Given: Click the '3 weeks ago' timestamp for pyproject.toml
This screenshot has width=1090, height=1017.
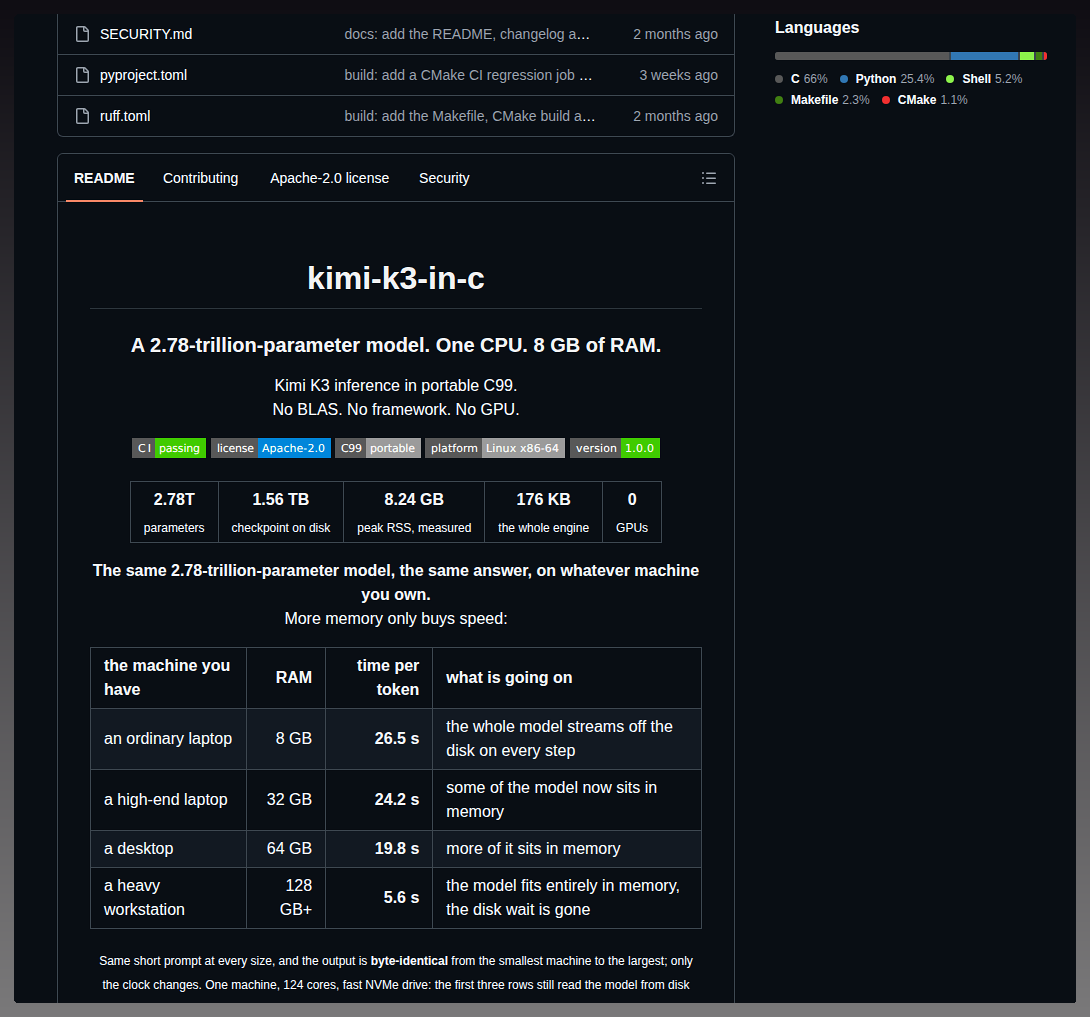Looking at the screenshot, I should click(678, 75).
